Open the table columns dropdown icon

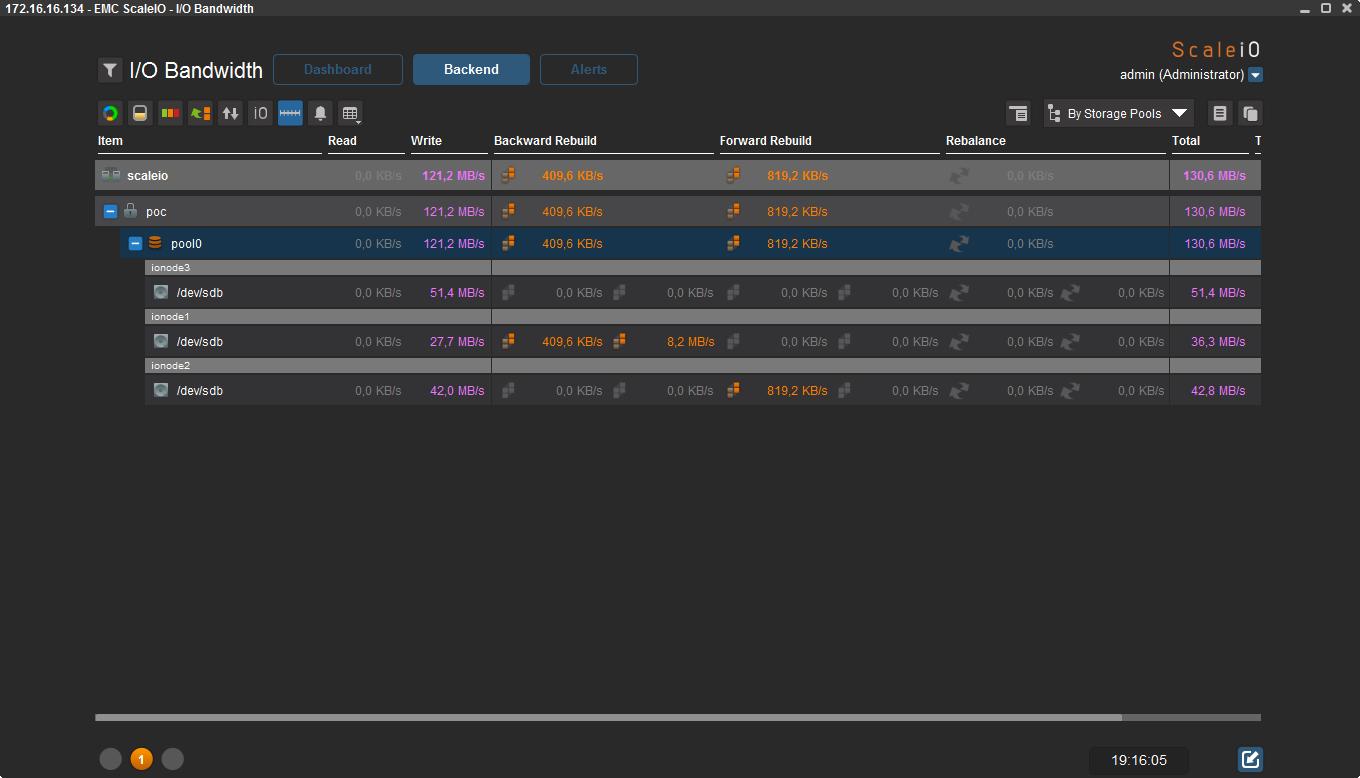(x=350, y=113)
